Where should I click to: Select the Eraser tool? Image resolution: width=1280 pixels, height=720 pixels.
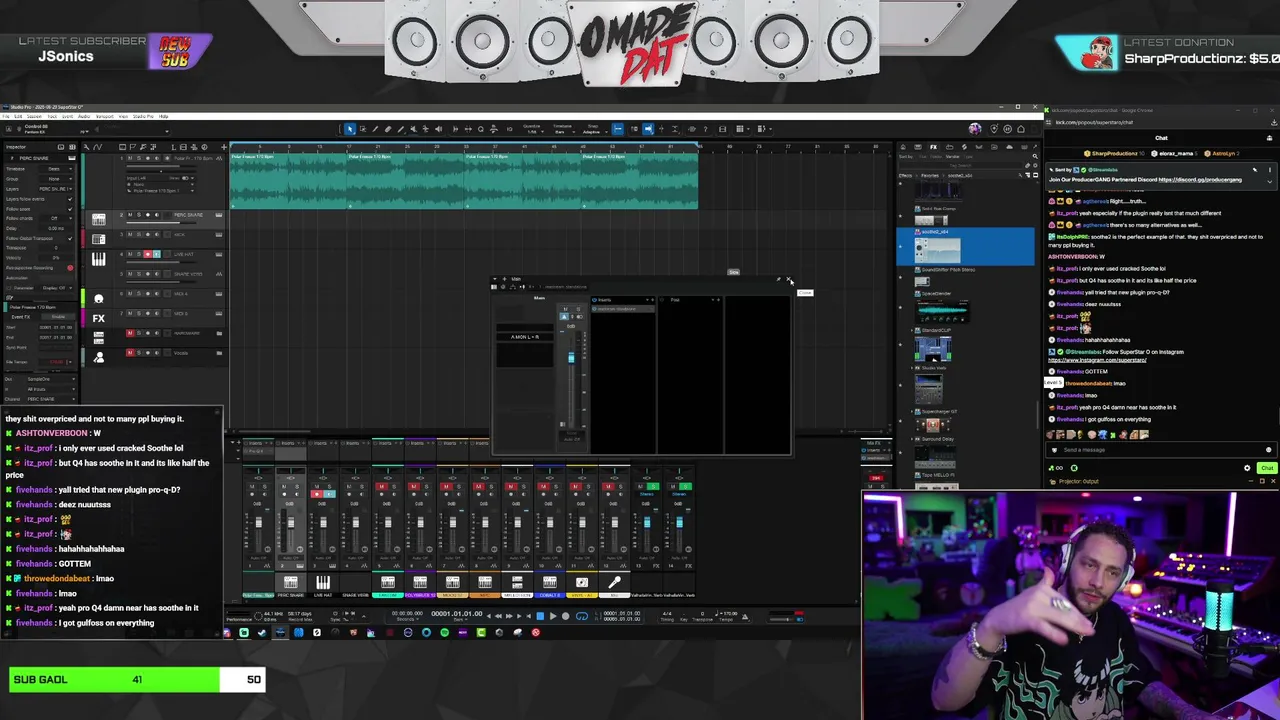pyautogui.click(x=388, y=129)
